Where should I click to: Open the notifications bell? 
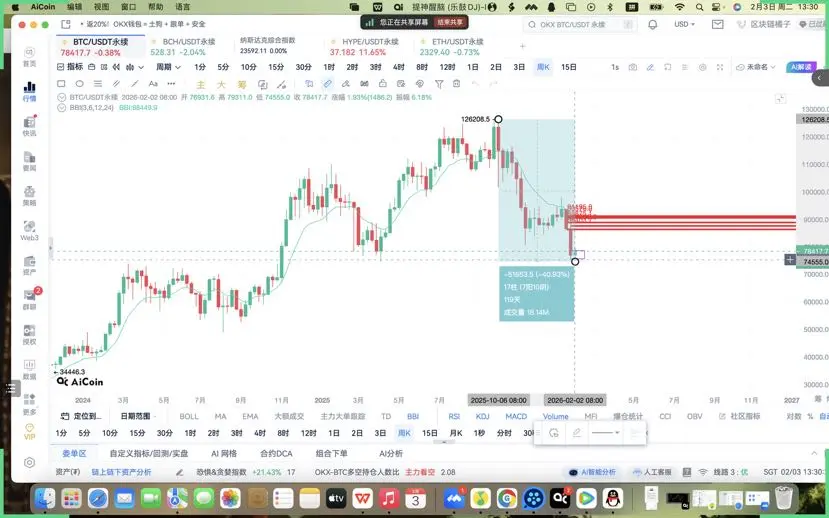[x=652, y=24]
